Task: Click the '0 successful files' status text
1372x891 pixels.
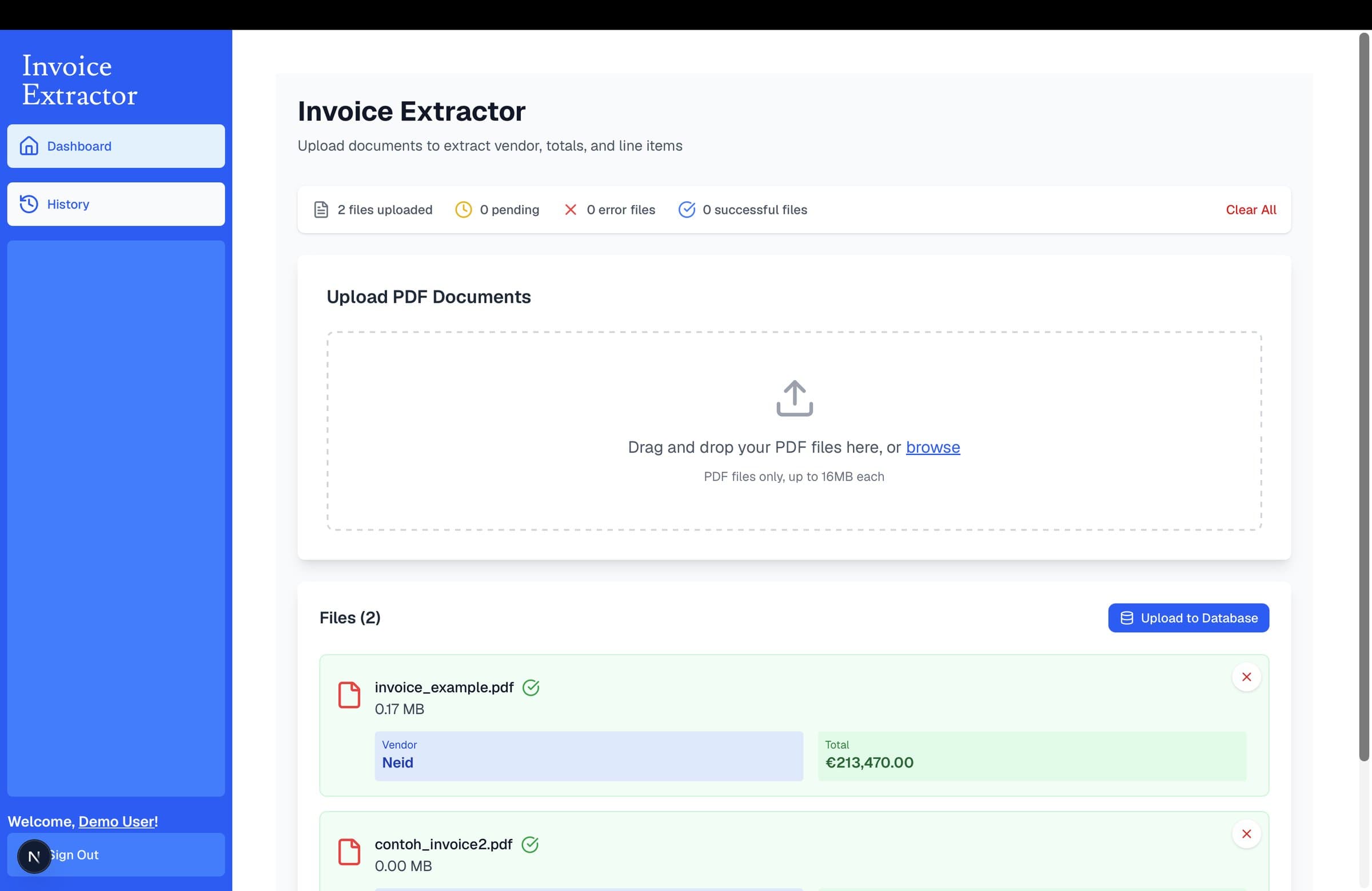Action: (755, 210)
